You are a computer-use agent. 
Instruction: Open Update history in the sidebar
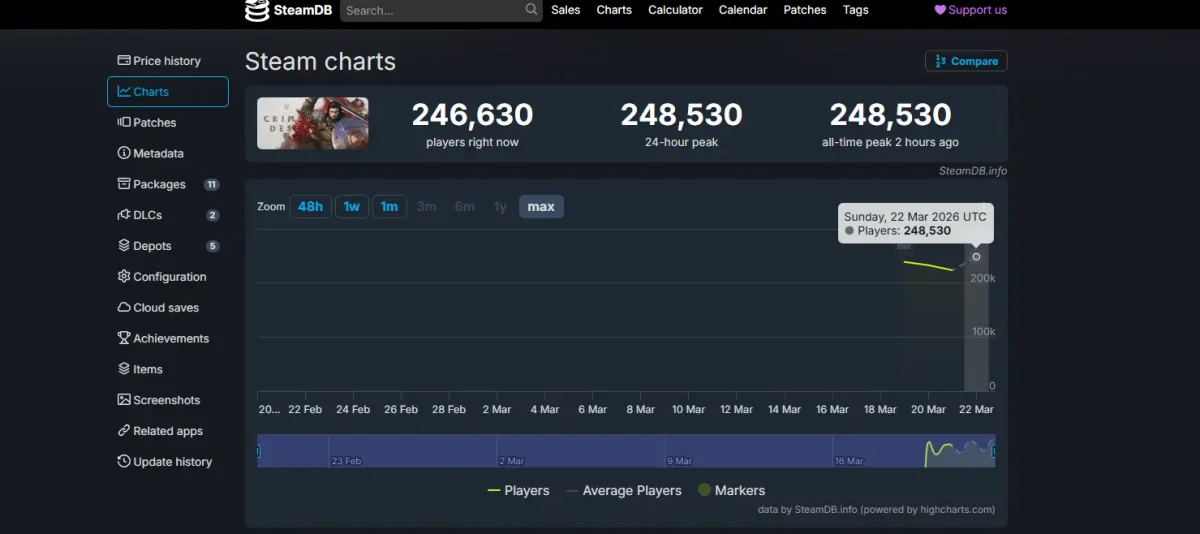(168, 462)
